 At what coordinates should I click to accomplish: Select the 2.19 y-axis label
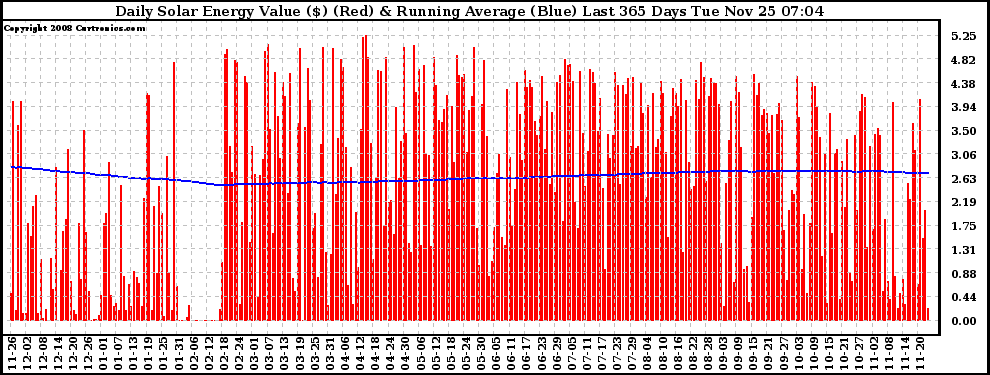click(963, 203)
